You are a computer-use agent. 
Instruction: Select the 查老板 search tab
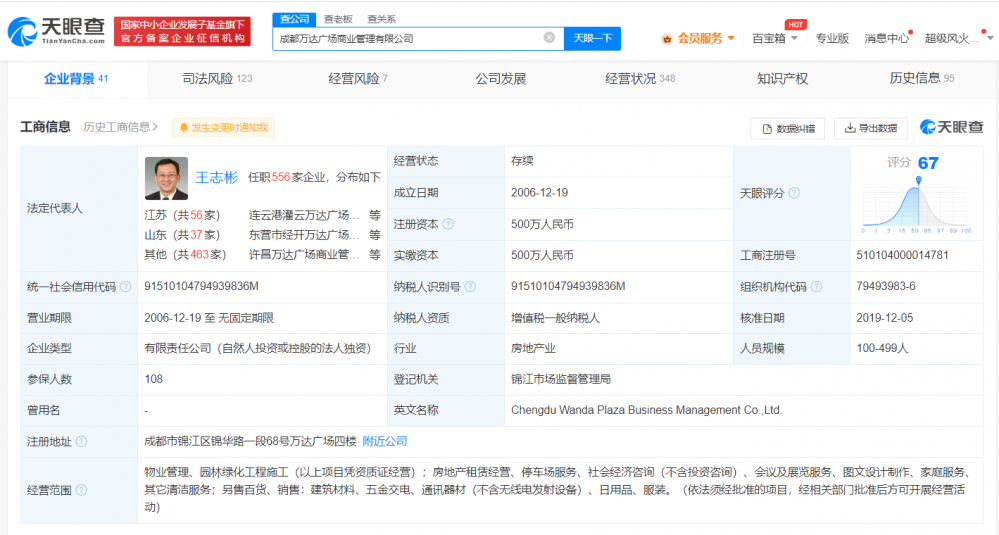[337, 19]
